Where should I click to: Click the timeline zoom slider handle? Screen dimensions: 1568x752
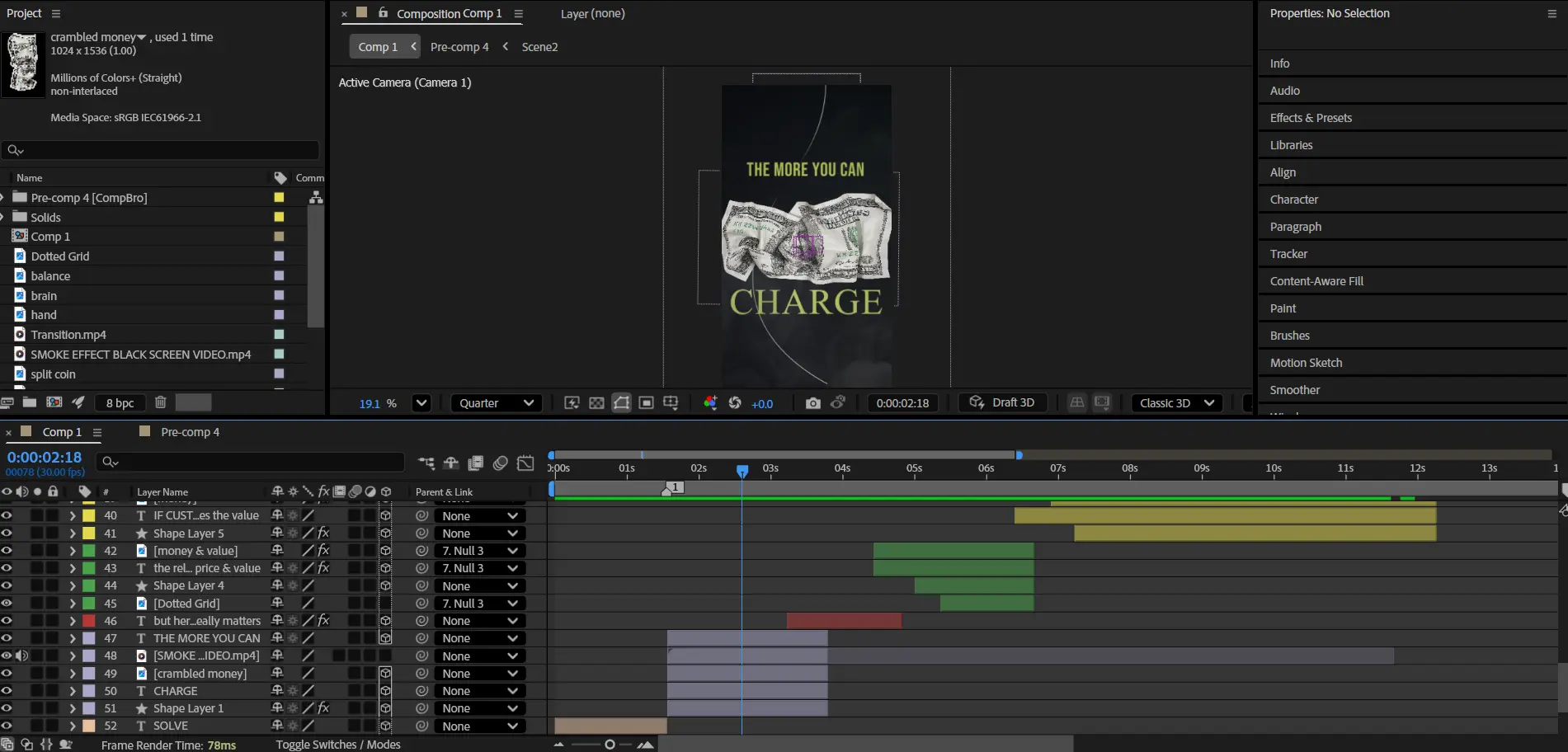point(610,745)
